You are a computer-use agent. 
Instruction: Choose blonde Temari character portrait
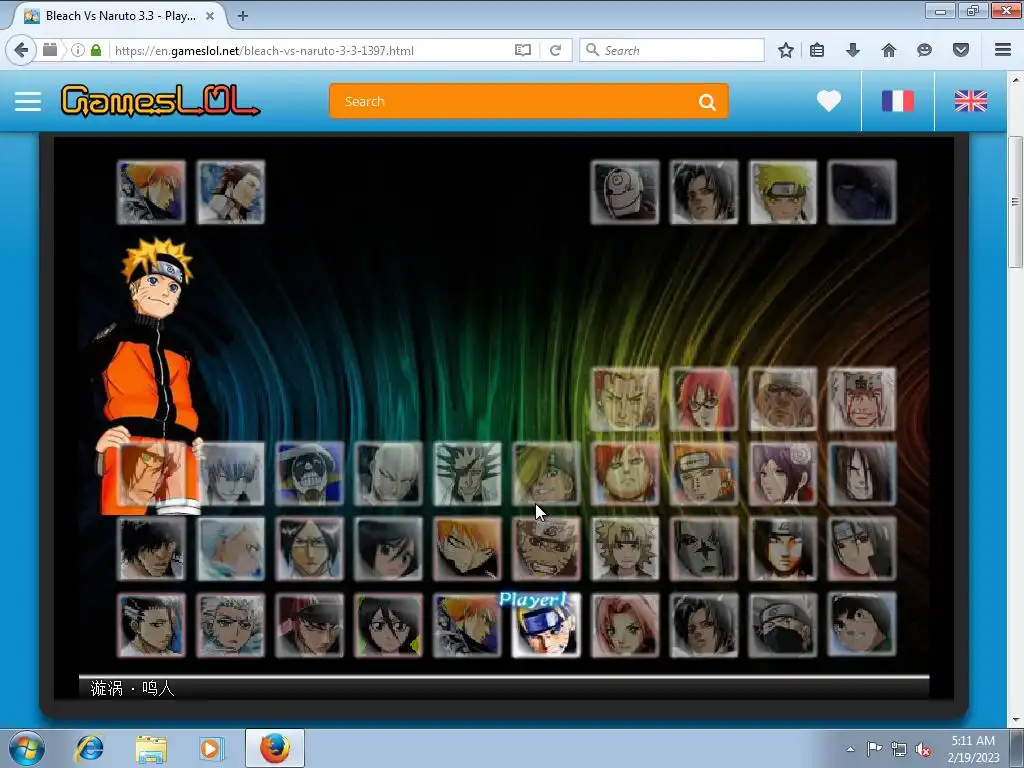tap(625, 549)
